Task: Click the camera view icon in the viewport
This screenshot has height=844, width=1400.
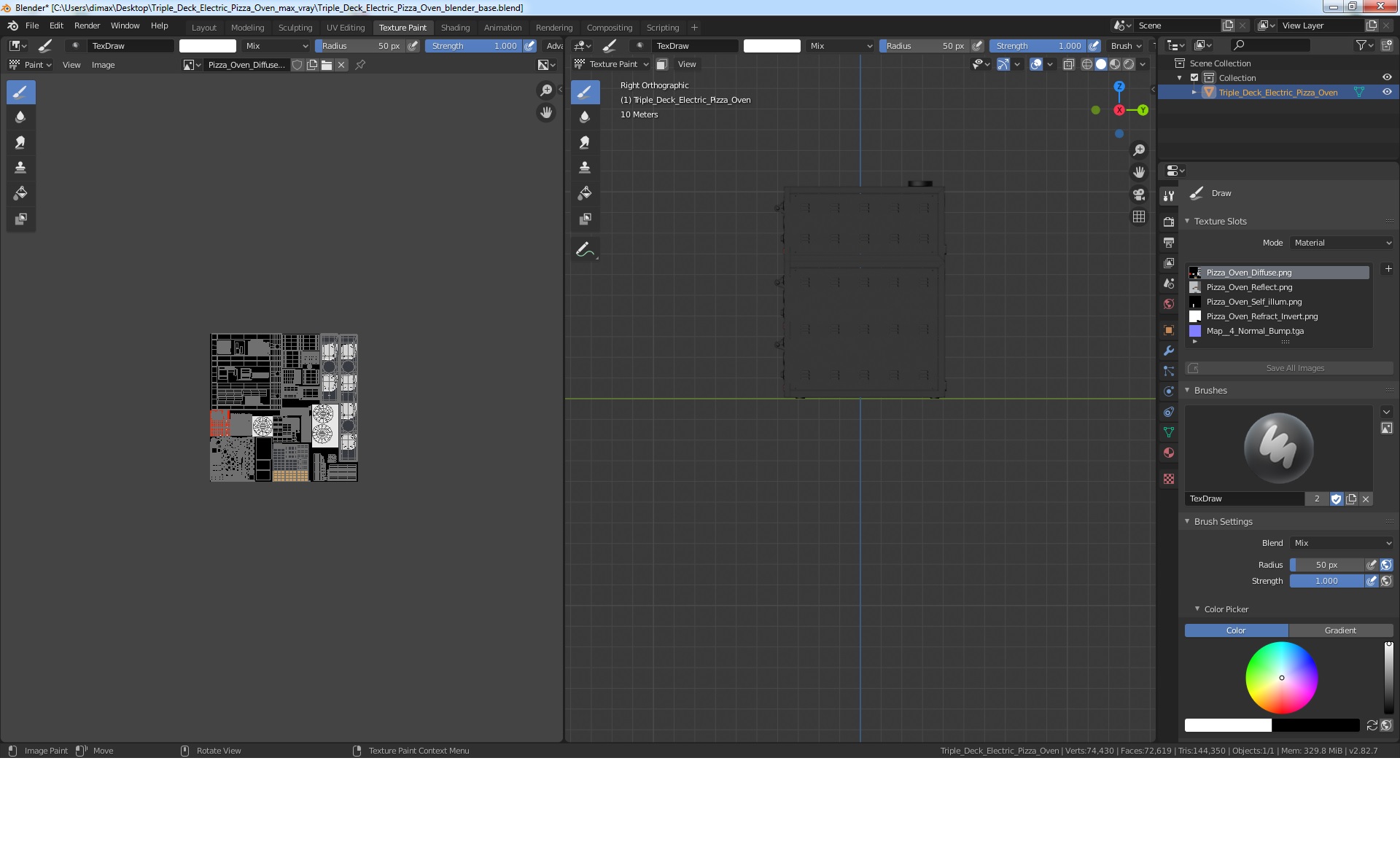Action: click(1139, 195)
